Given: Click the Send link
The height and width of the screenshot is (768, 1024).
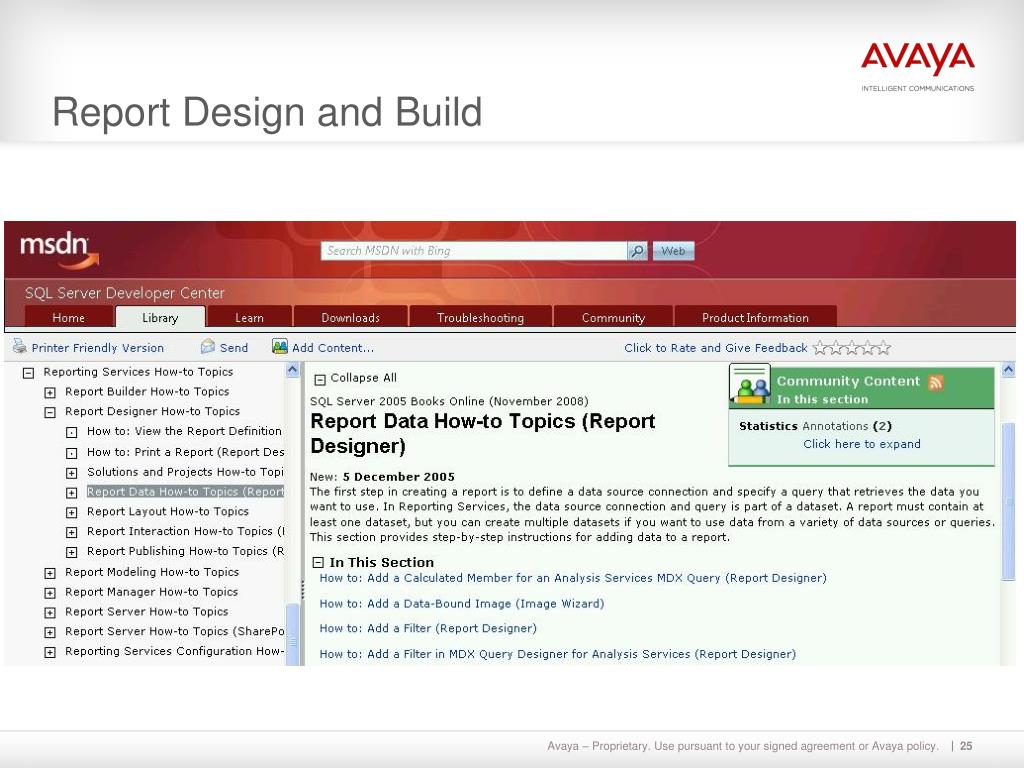Looking at the screenshot, I should pyautogui.click(x=234, y=348).
